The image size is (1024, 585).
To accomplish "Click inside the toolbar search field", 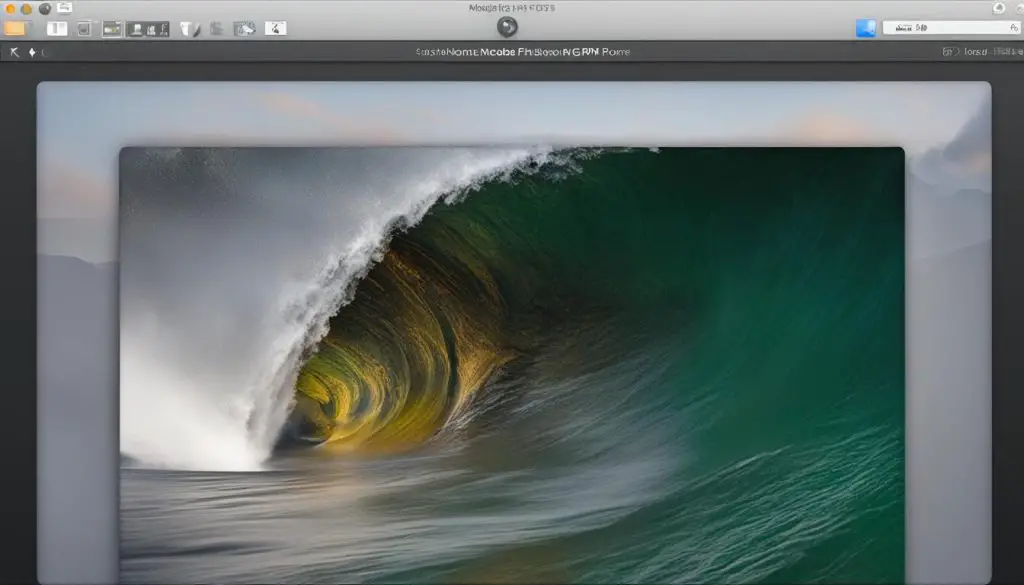I will [940, 28].
